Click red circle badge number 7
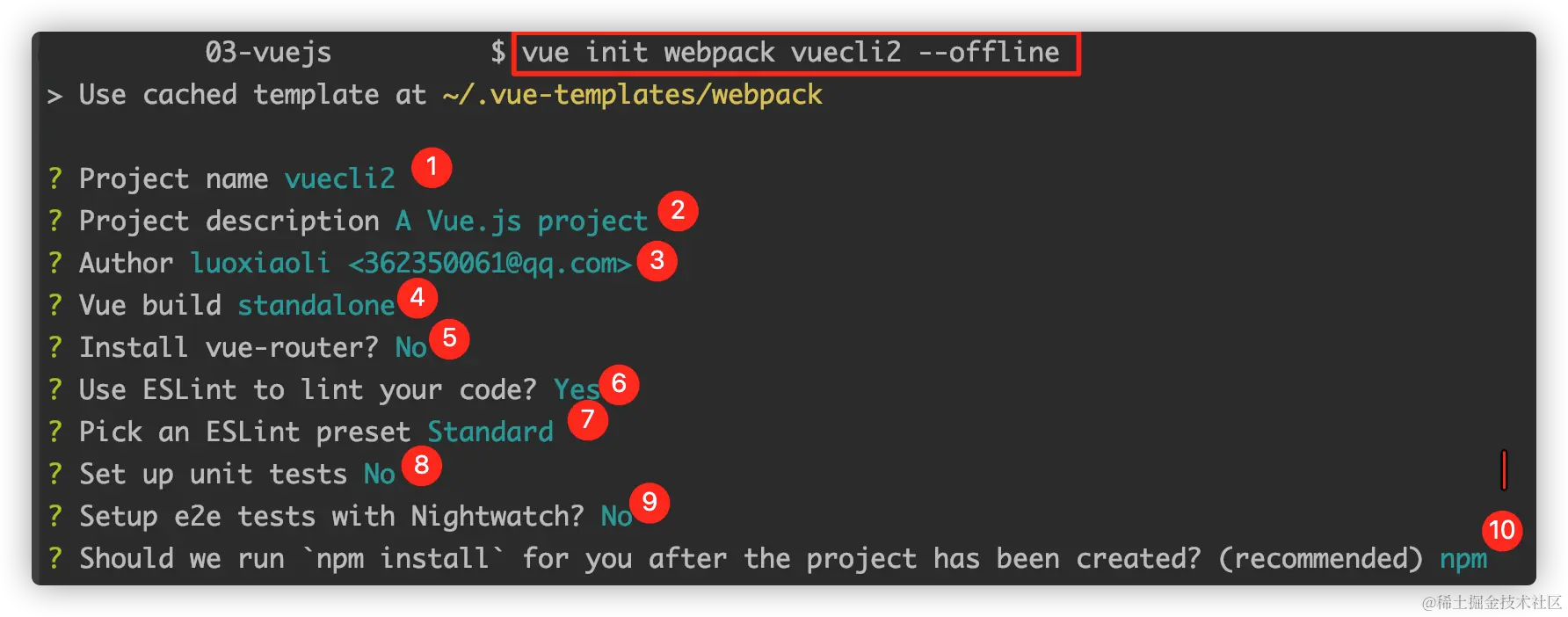The height and width of the screenshot is (617, 1568). [587, 420]
